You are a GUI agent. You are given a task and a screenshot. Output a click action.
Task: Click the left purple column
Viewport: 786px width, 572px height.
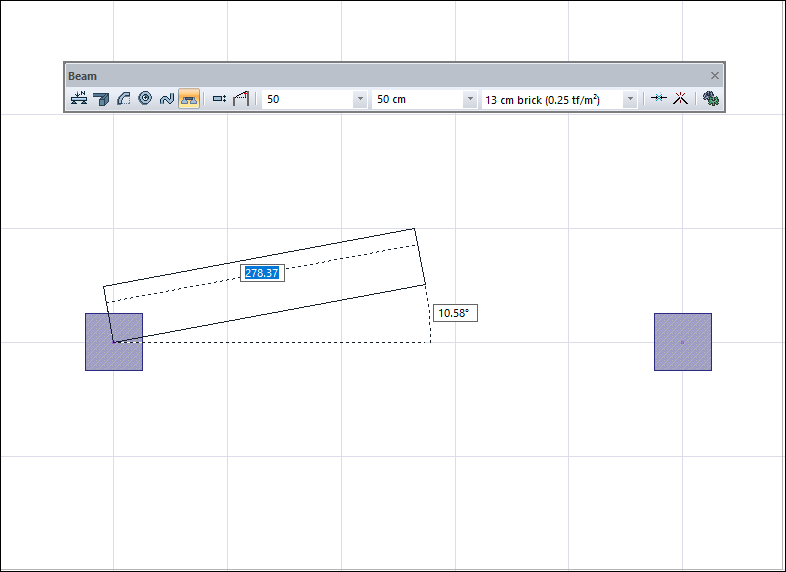click(114, 342)
